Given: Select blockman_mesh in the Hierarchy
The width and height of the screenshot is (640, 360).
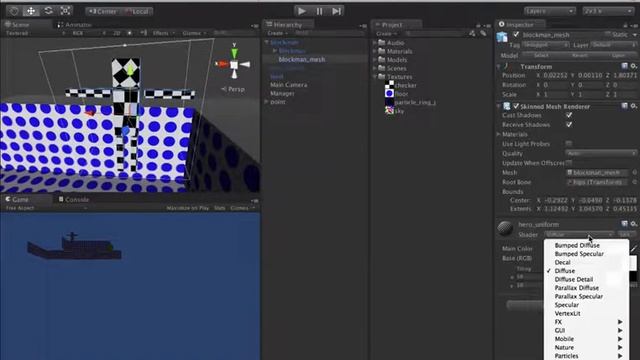Looking at the screenshot, I should pyautogui.click(x=302, y=60).
